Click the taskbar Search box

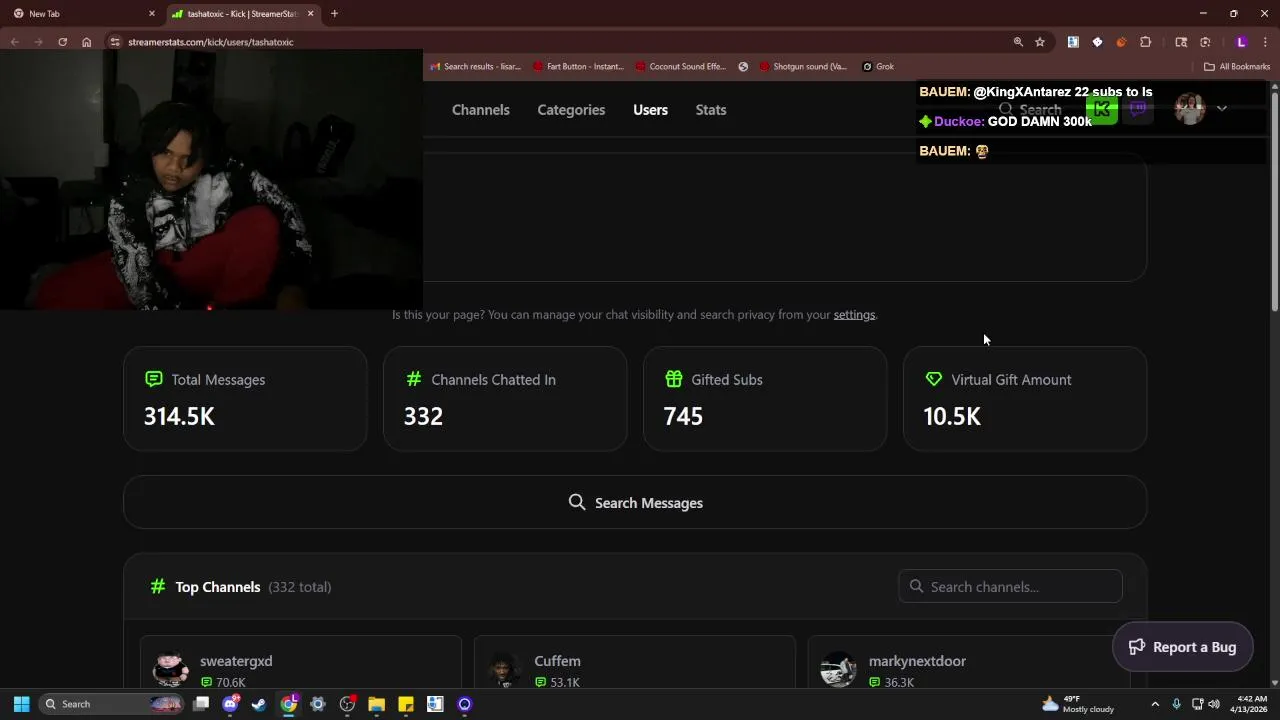click(113, 704)
